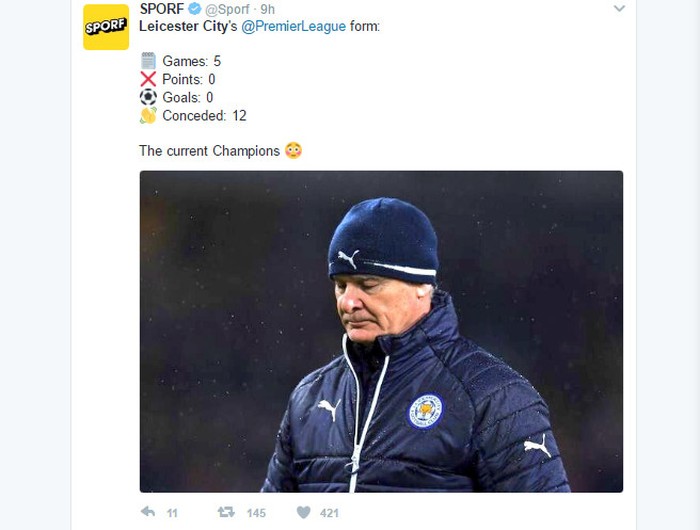Click the 421 likes count
The height and width of the screenshot is (530, 700).
tap(329, 513)
